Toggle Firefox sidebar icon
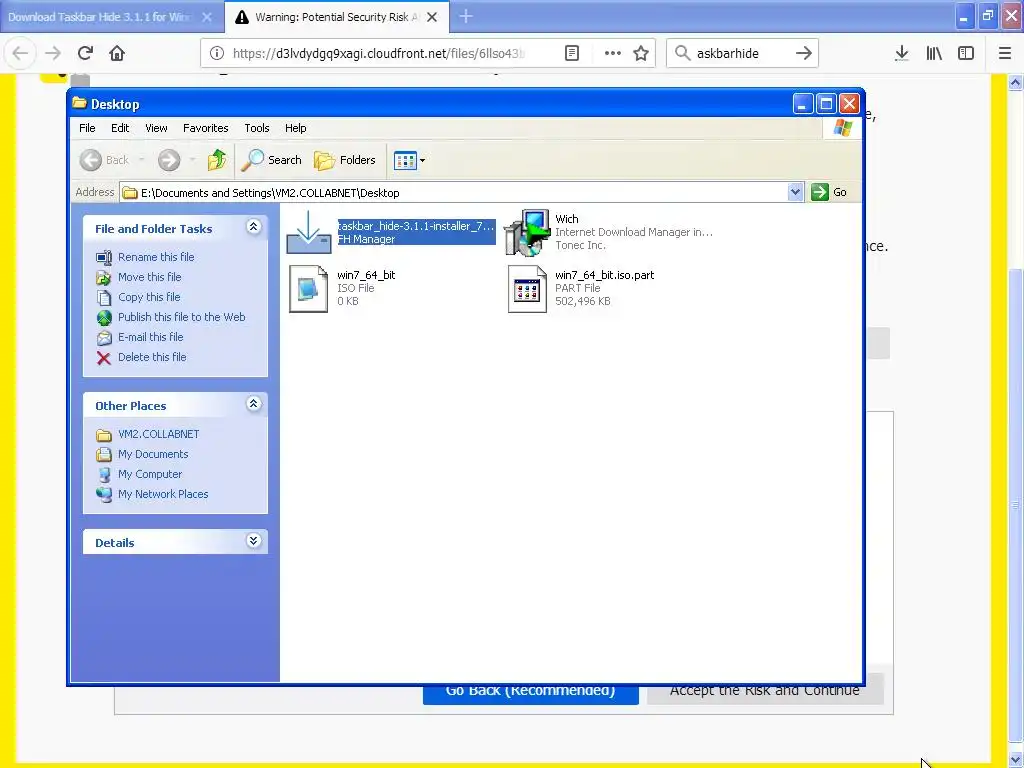The image size is (1024, 768). click(966, 53)
